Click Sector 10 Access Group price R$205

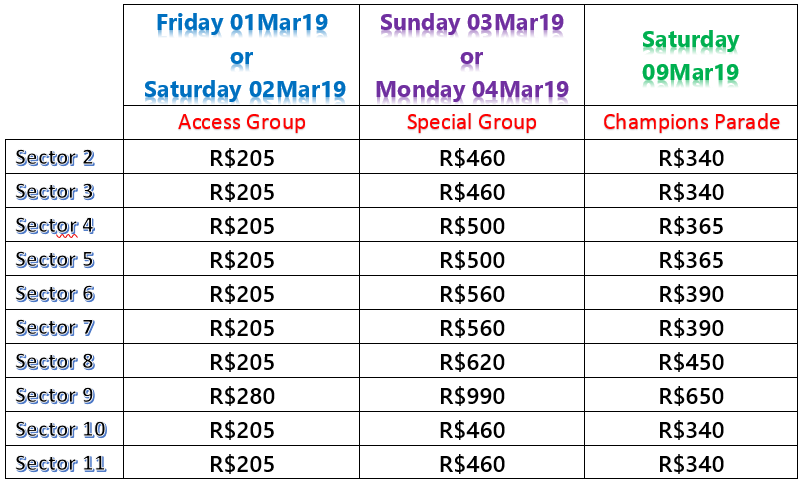(241, 430)
